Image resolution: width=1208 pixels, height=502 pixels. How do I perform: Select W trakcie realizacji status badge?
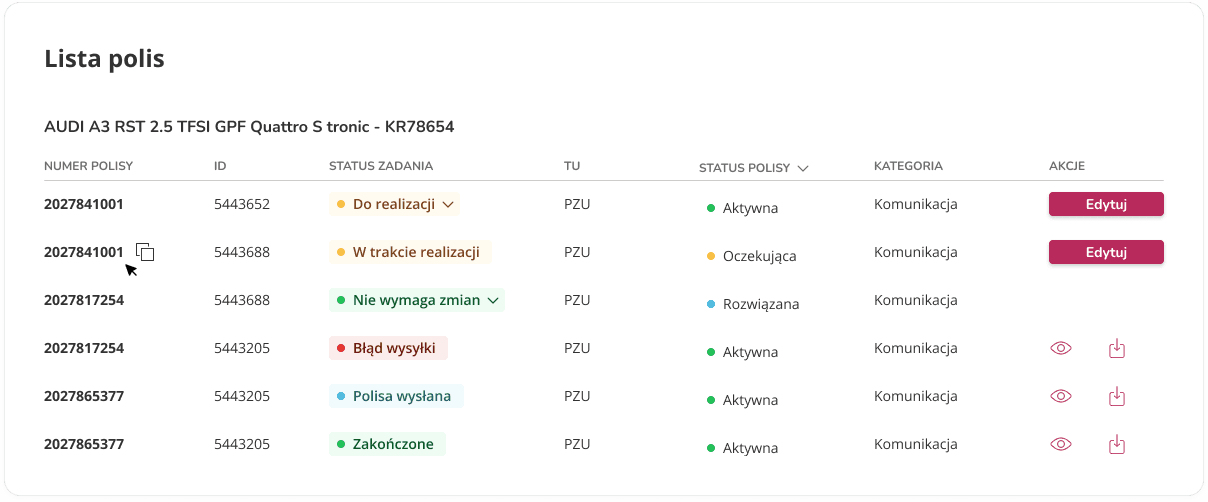point(411,252)
